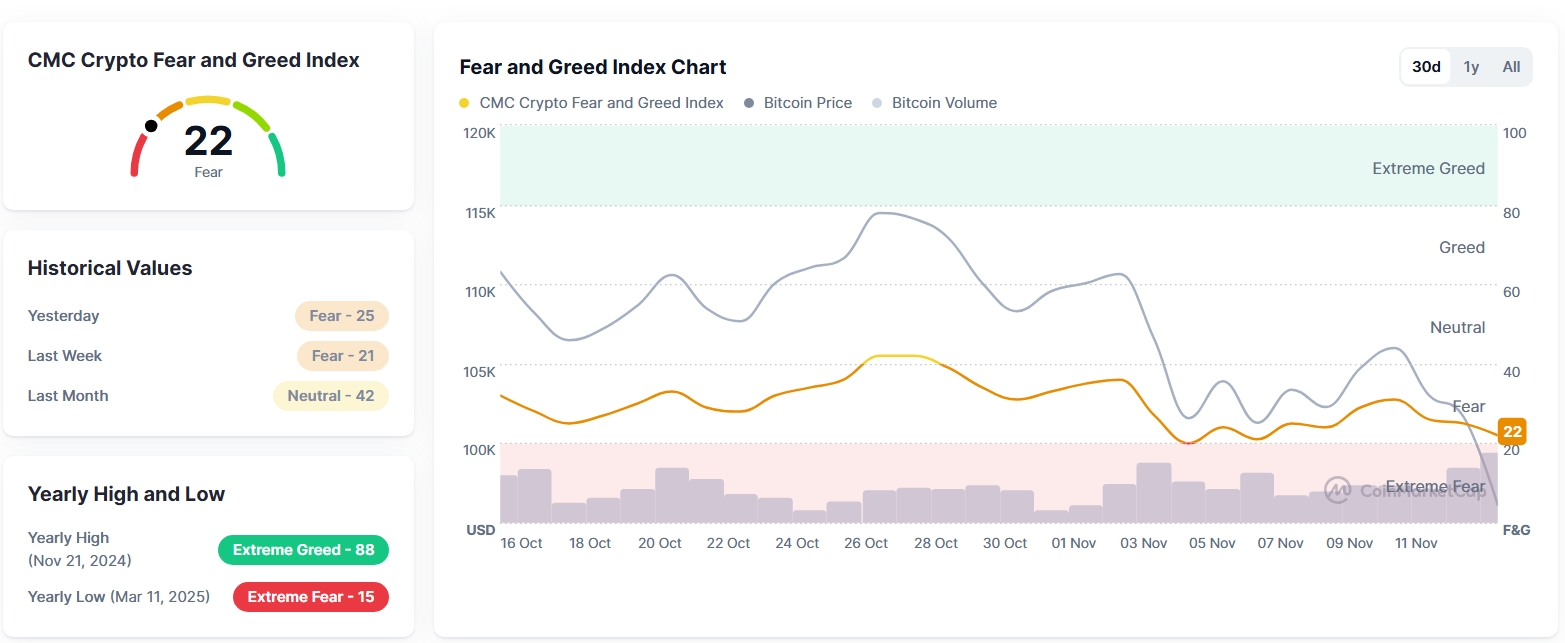Click the 120K price axis label
This screenshot has height=643, width=1565.
point(478,133)
